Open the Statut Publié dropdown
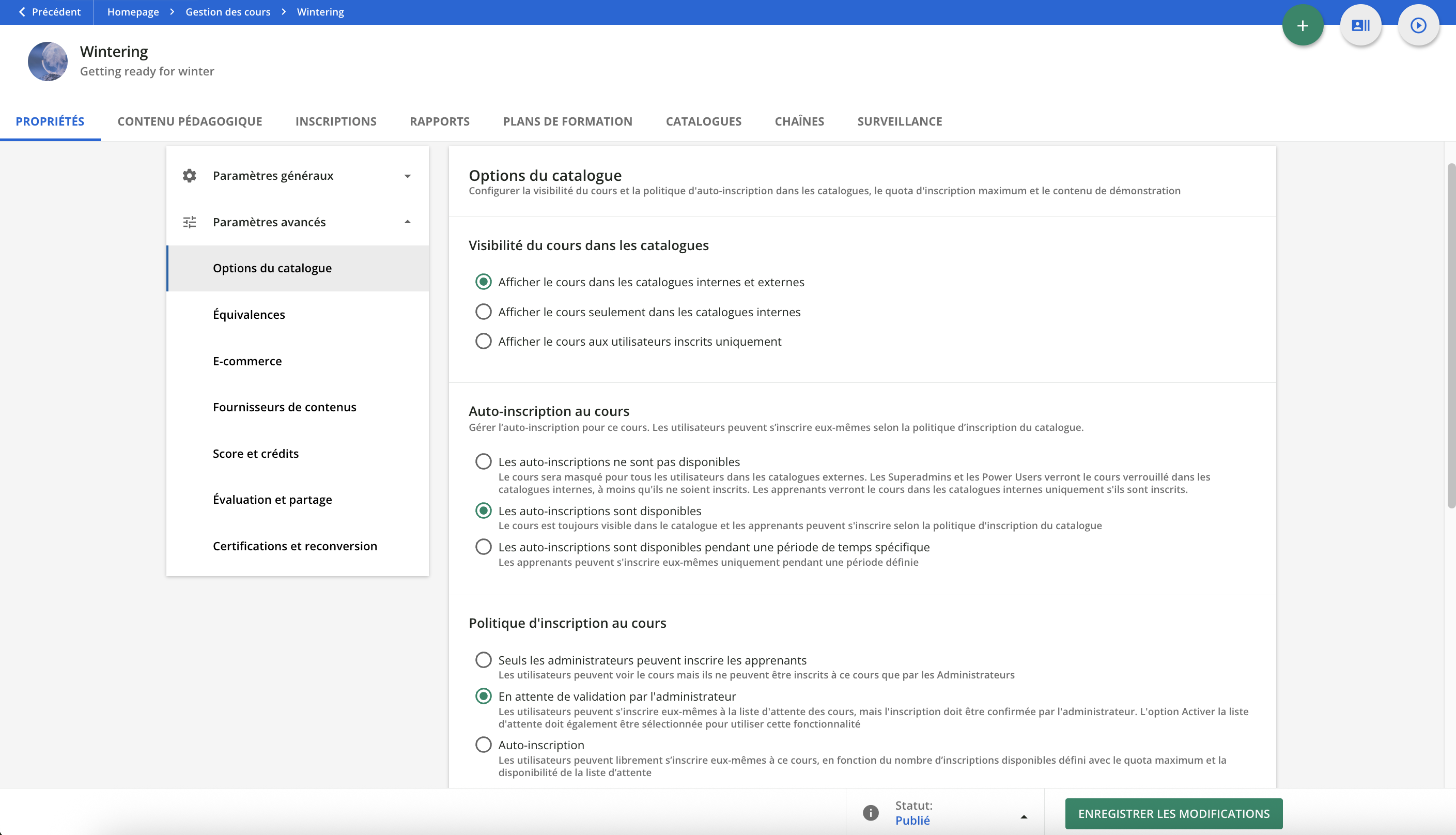 pos(1023,816)
